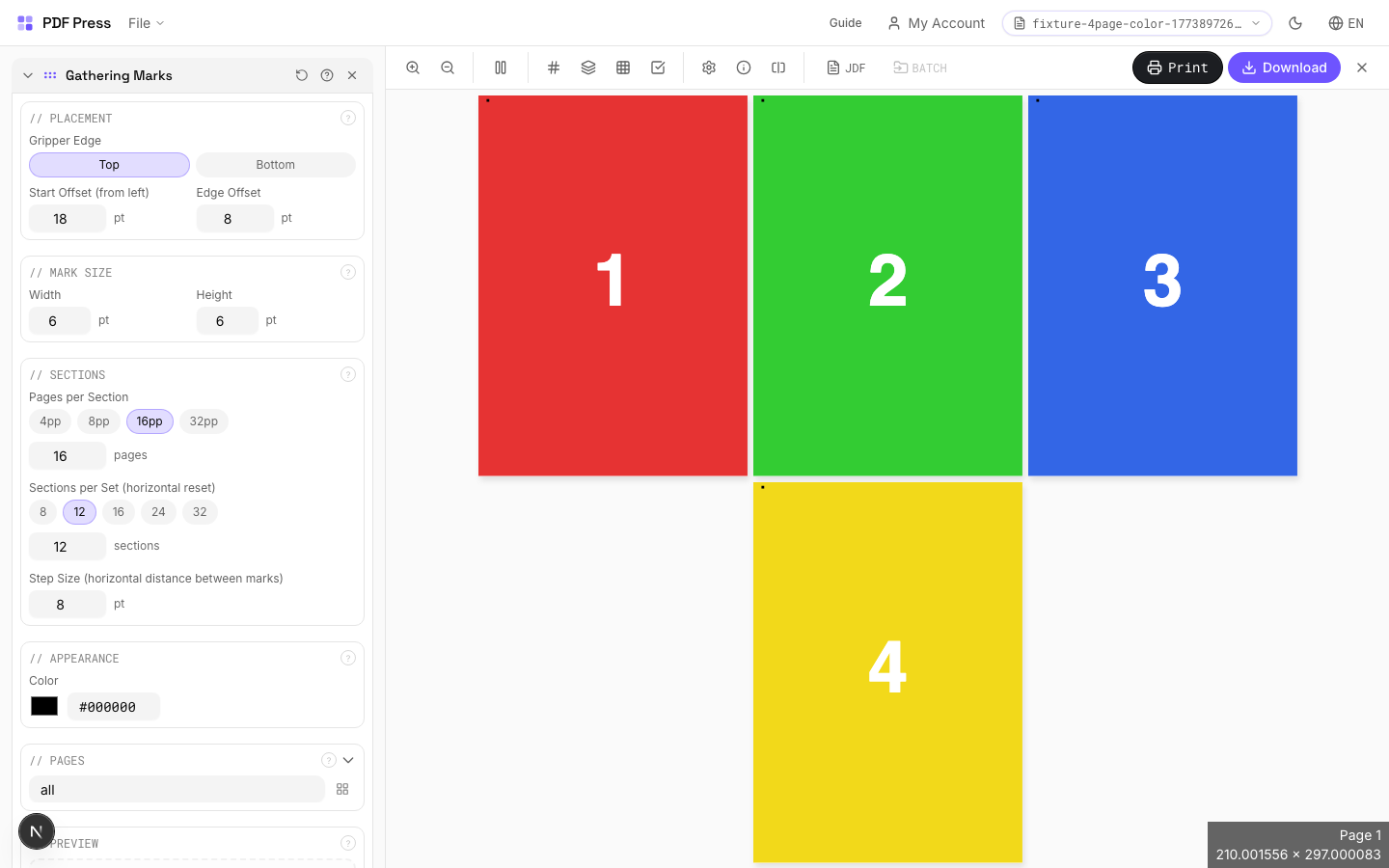Select the Bottom gripper edge option

point(276,165)
